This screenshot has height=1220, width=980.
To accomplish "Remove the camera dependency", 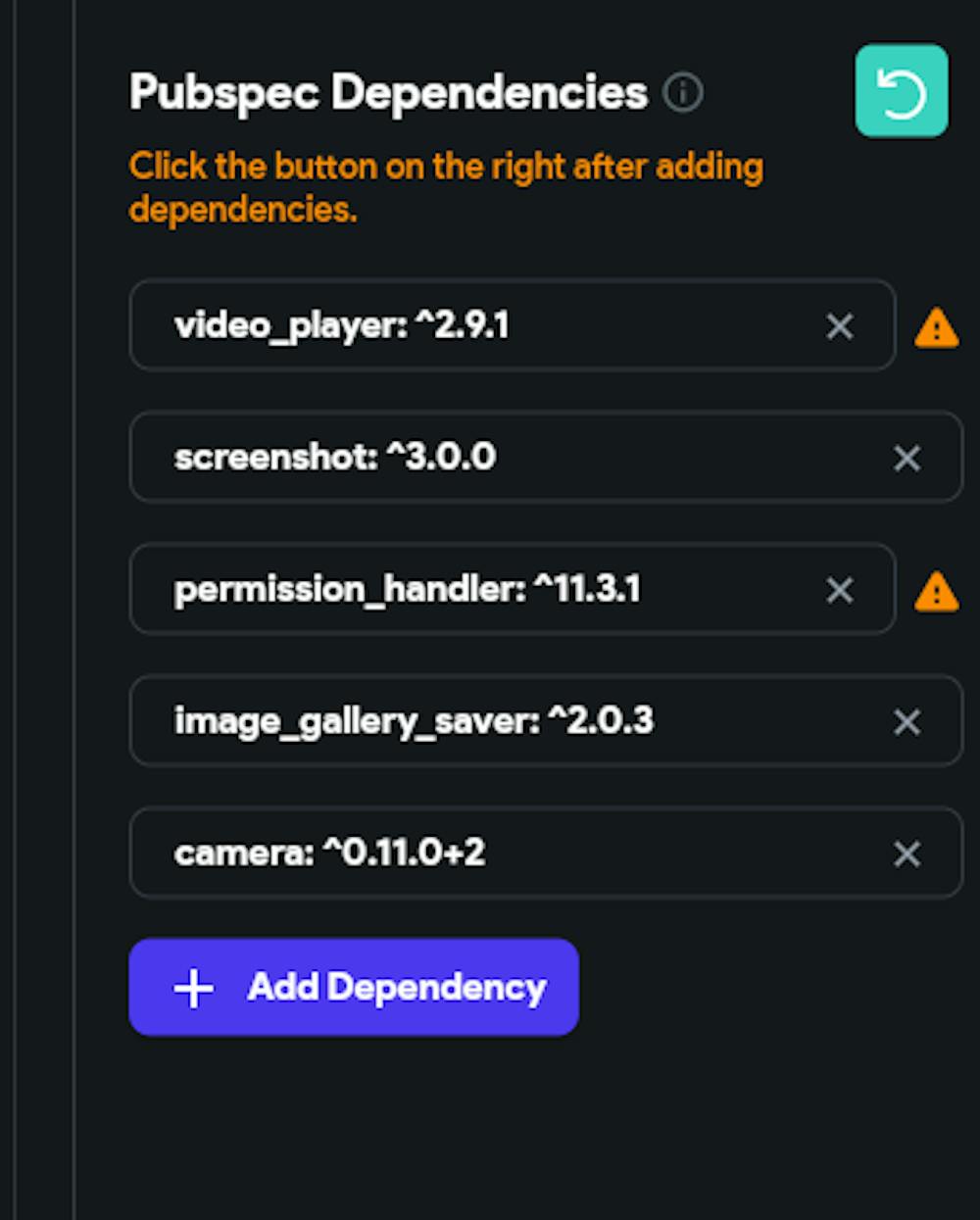I will tap(907, 854).
